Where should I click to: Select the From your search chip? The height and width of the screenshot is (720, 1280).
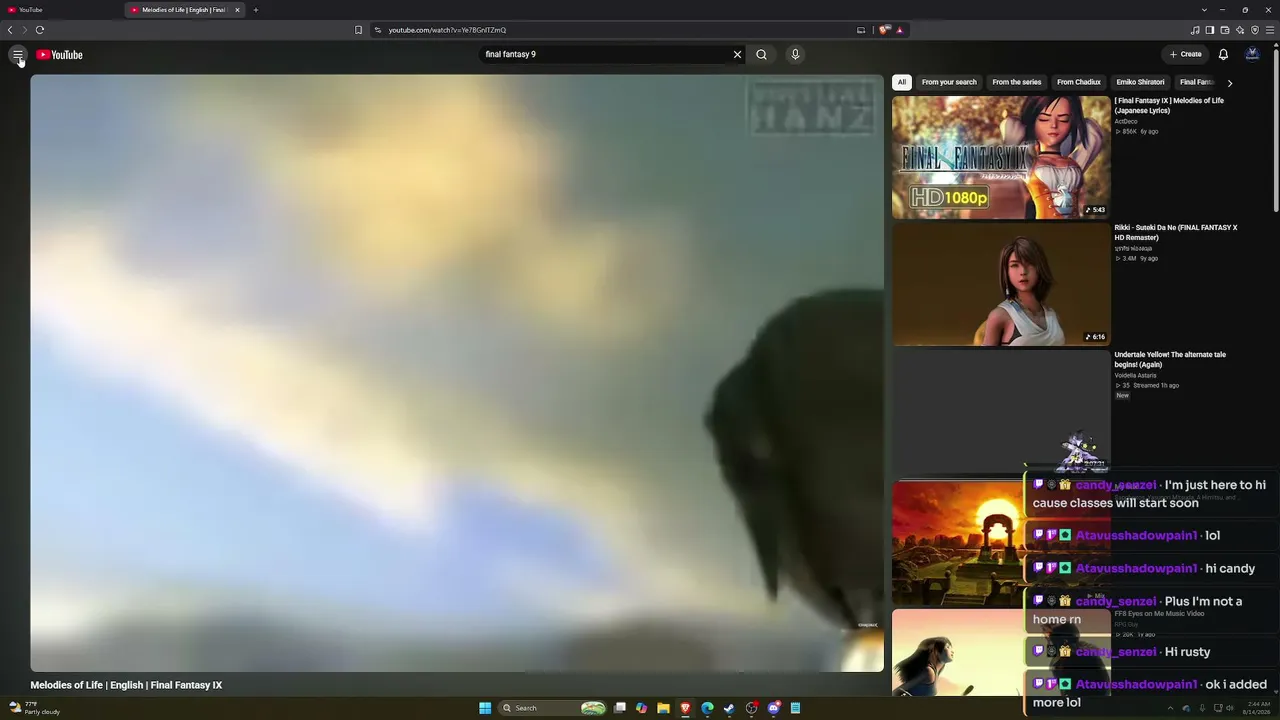coord(949,82)
